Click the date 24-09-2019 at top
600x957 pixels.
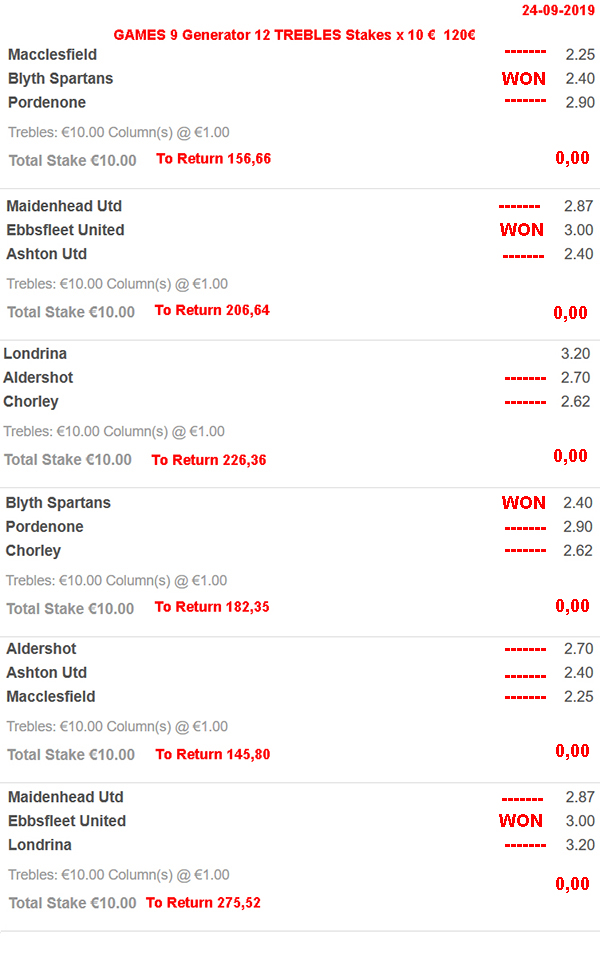point(558,10)
